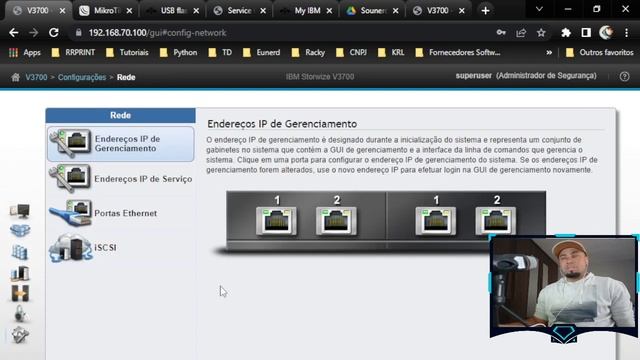Open the tab search chevron
Image resolution: width=640 pixels, height=360 pixels.
pos(539,9)
